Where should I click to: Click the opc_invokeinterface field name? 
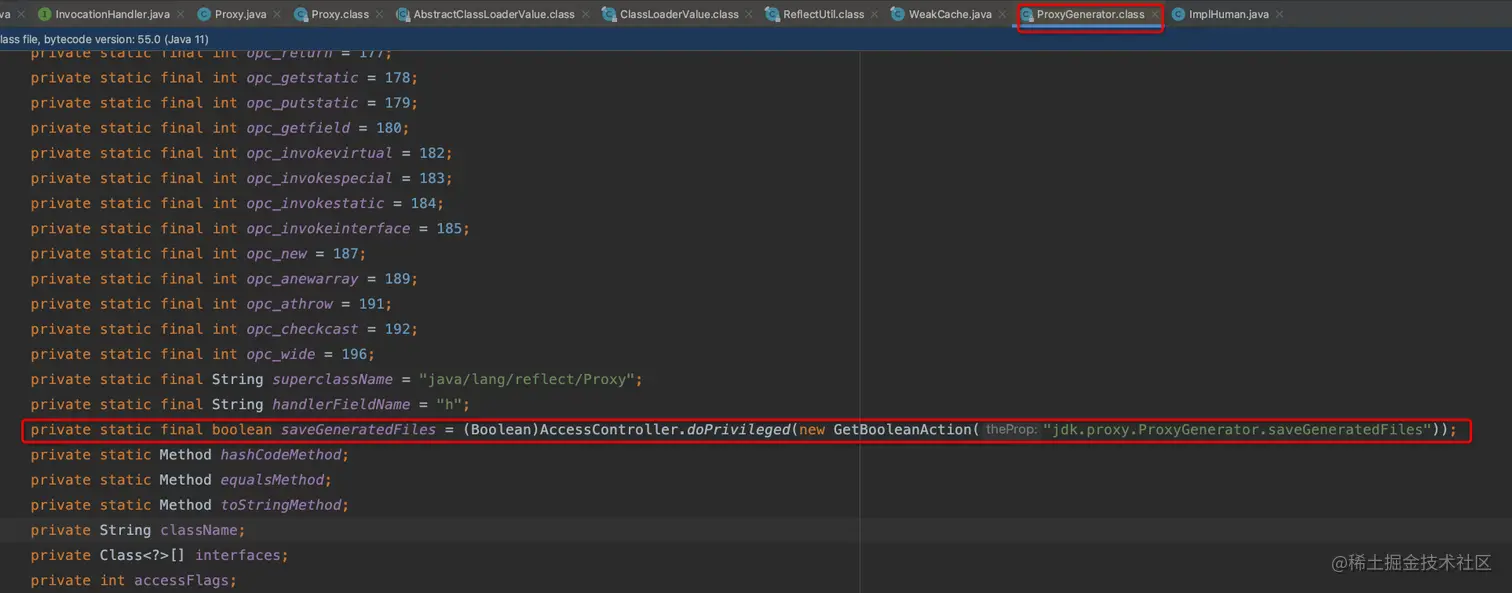(329, 228)
